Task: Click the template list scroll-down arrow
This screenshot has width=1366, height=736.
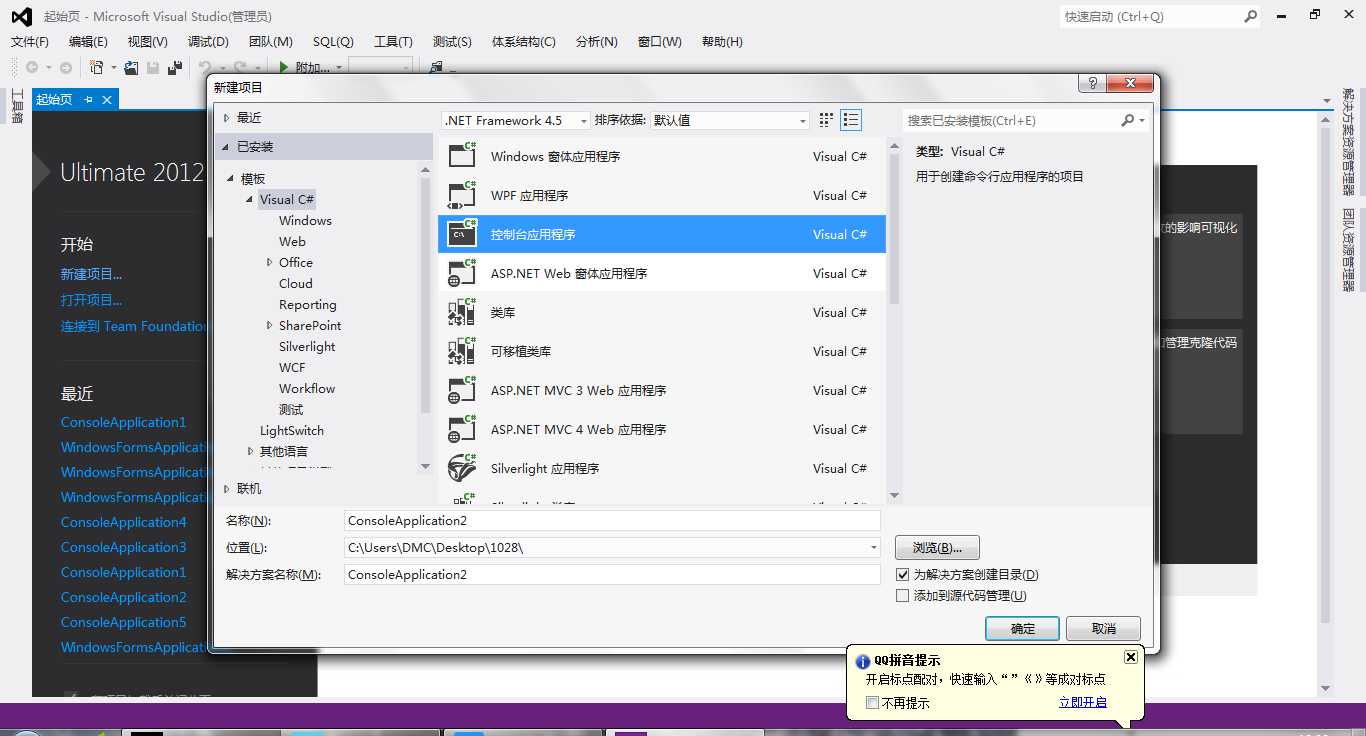Action: click(894, 495)
